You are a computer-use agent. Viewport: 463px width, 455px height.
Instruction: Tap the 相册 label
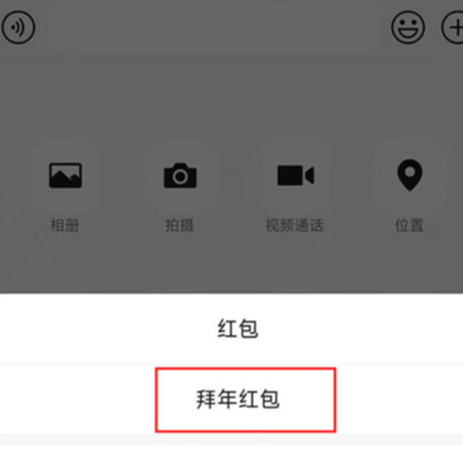(x=65, y=225)
